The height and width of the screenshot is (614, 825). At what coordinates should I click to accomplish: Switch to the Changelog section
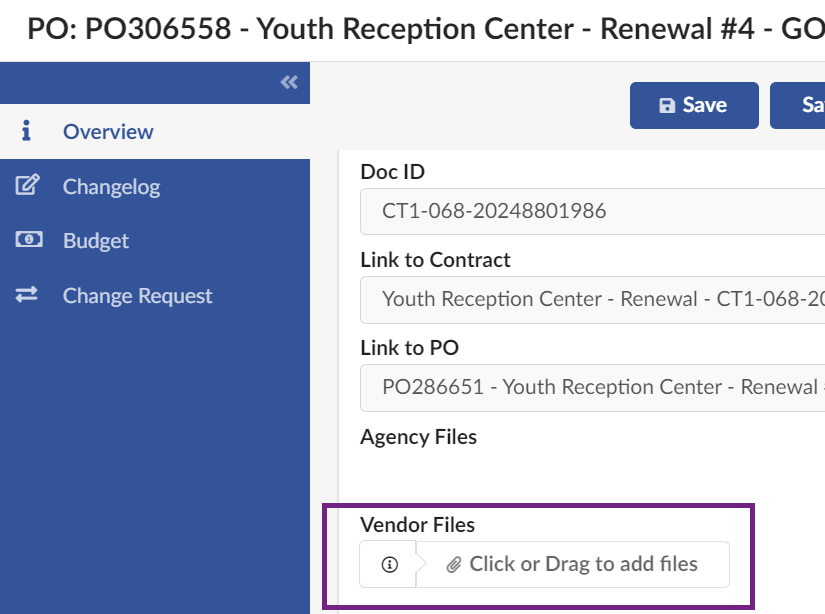[111, 186]
